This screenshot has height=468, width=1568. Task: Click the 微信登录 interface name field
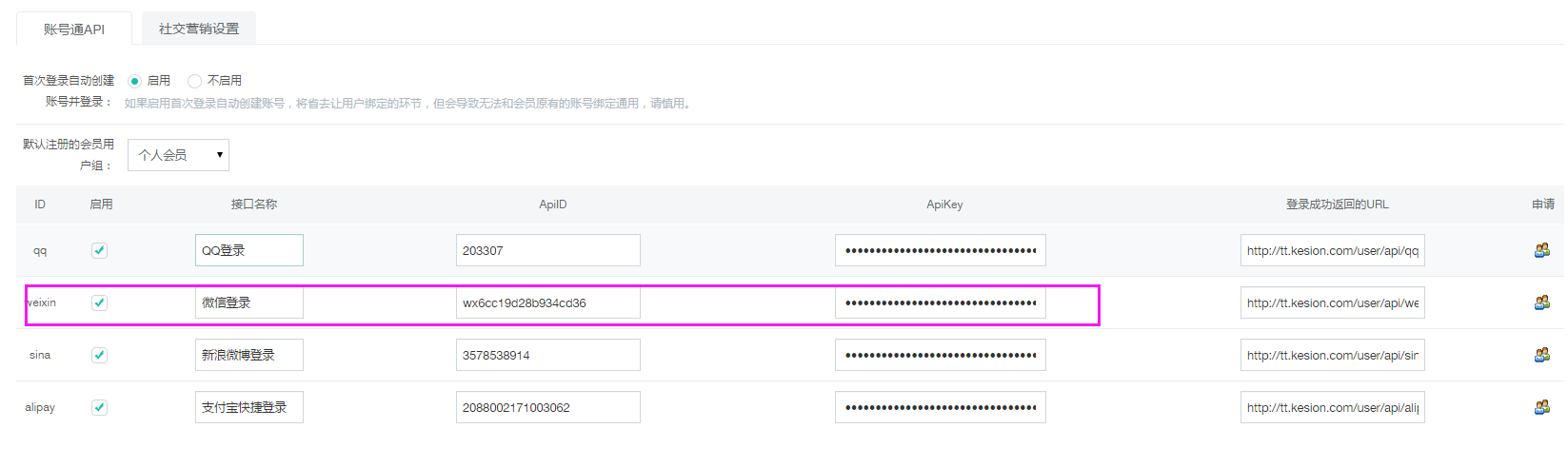pos(248,302)
